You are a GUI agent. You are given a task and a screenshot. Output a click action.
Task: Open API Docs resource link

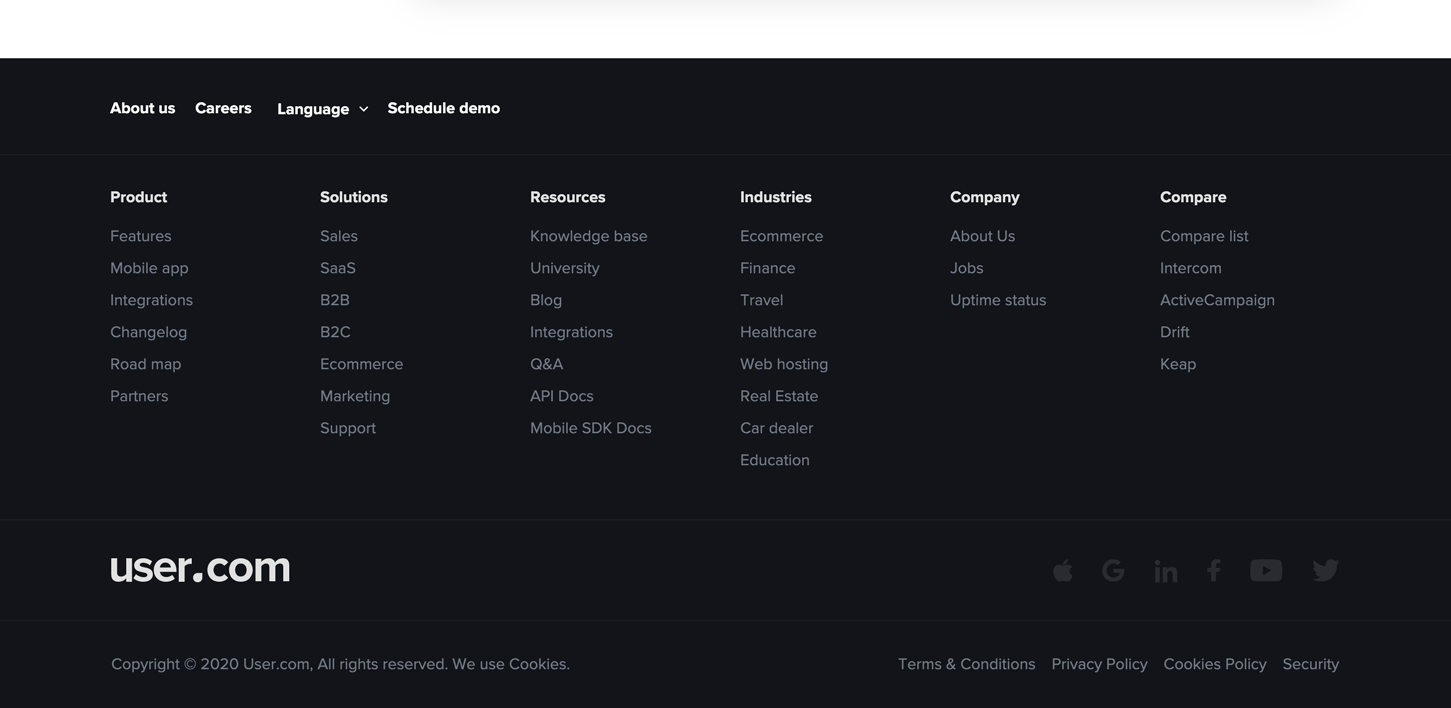point(561,396)
